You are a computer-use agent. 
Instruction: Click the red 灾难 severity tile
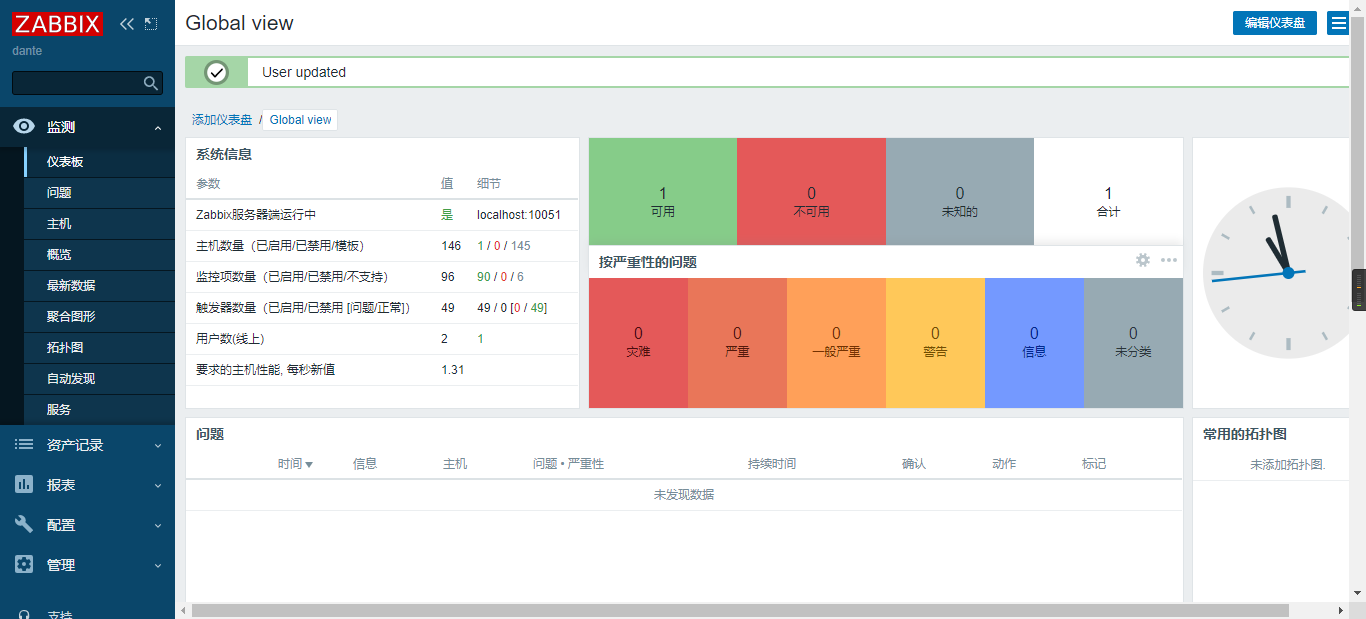638,343
